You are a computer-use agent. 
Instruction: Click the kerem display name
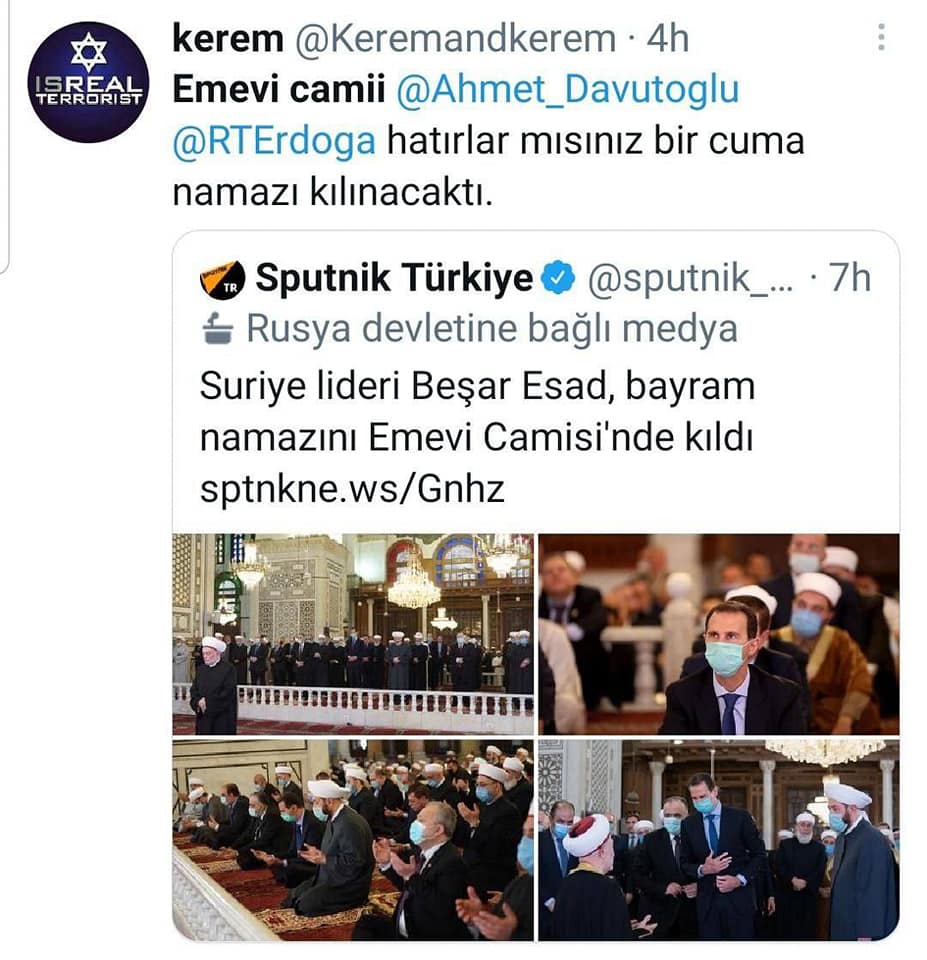228,39
